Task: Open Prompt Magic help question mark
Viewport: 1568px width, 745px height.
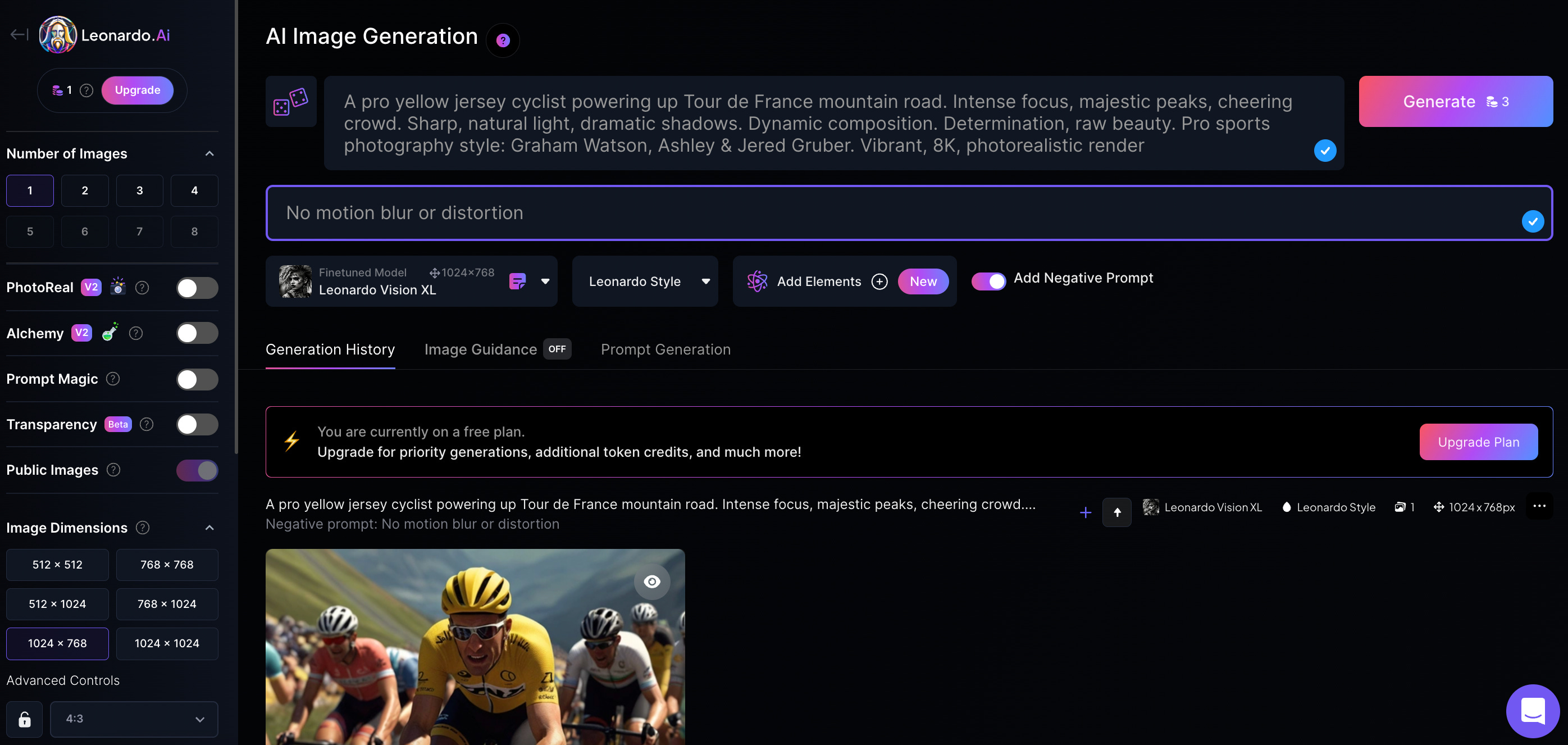Action: pos(113,379)
